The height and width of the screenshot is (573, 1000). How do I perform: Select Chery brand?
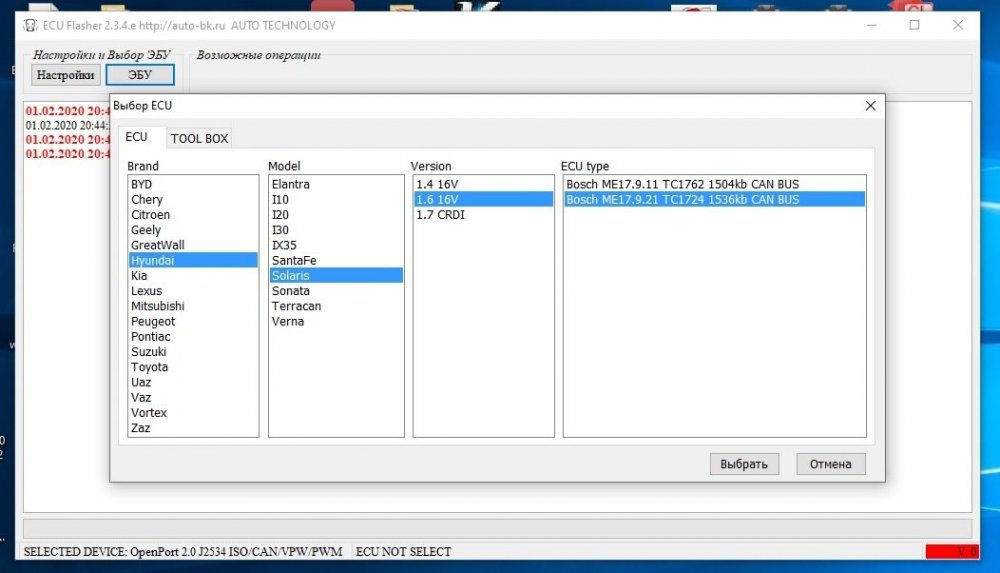pyautogui.click(x=193, y=200)
